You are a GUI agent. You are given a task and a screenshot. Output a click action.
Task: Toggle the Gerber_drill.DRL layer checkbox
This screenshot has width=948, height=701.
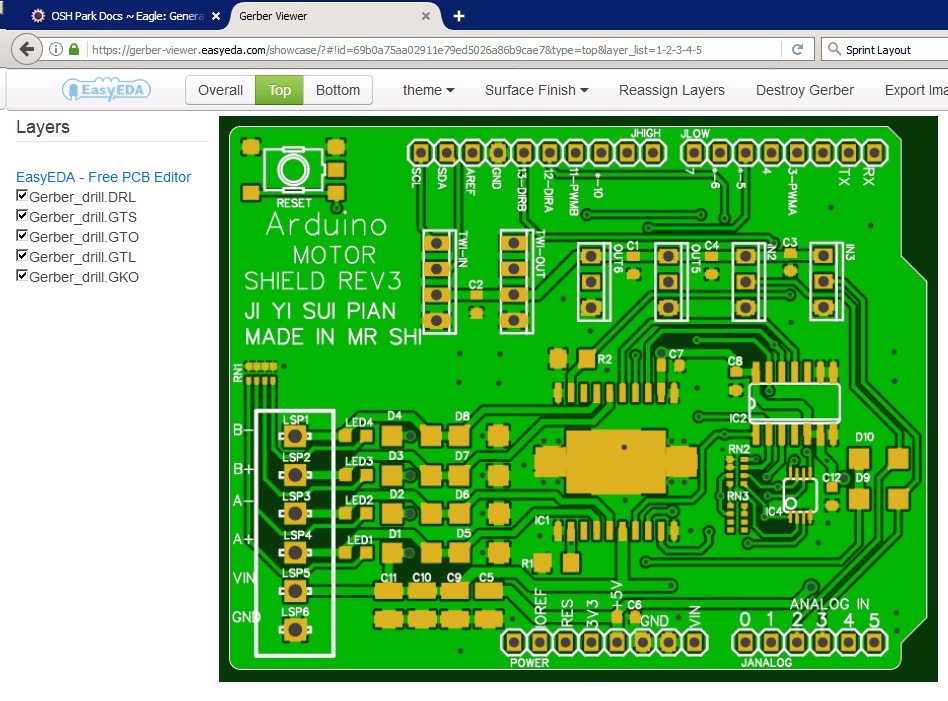[22, 195]
